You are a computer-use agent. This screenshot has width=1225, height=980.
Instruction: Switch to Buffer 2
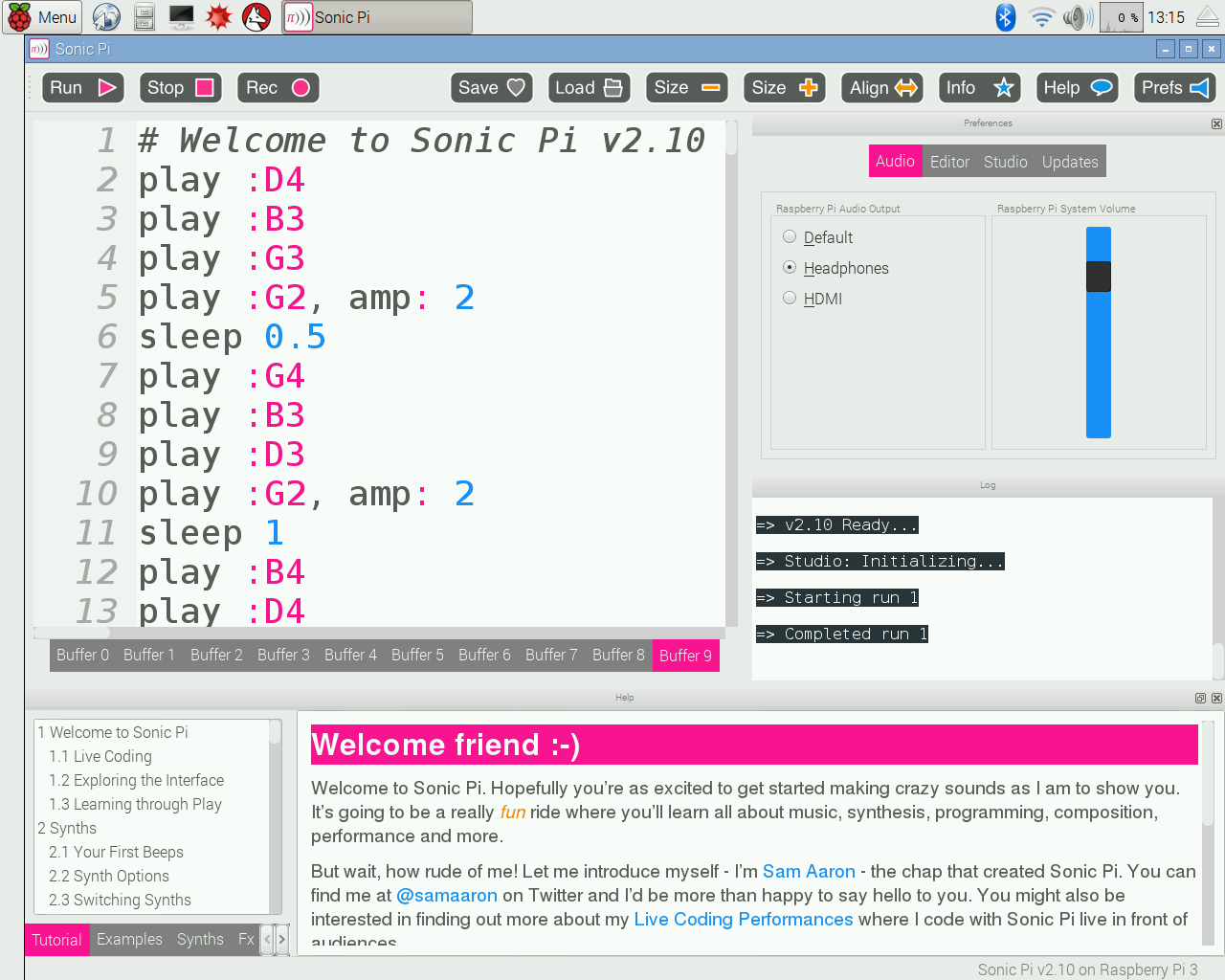[216, 655]
